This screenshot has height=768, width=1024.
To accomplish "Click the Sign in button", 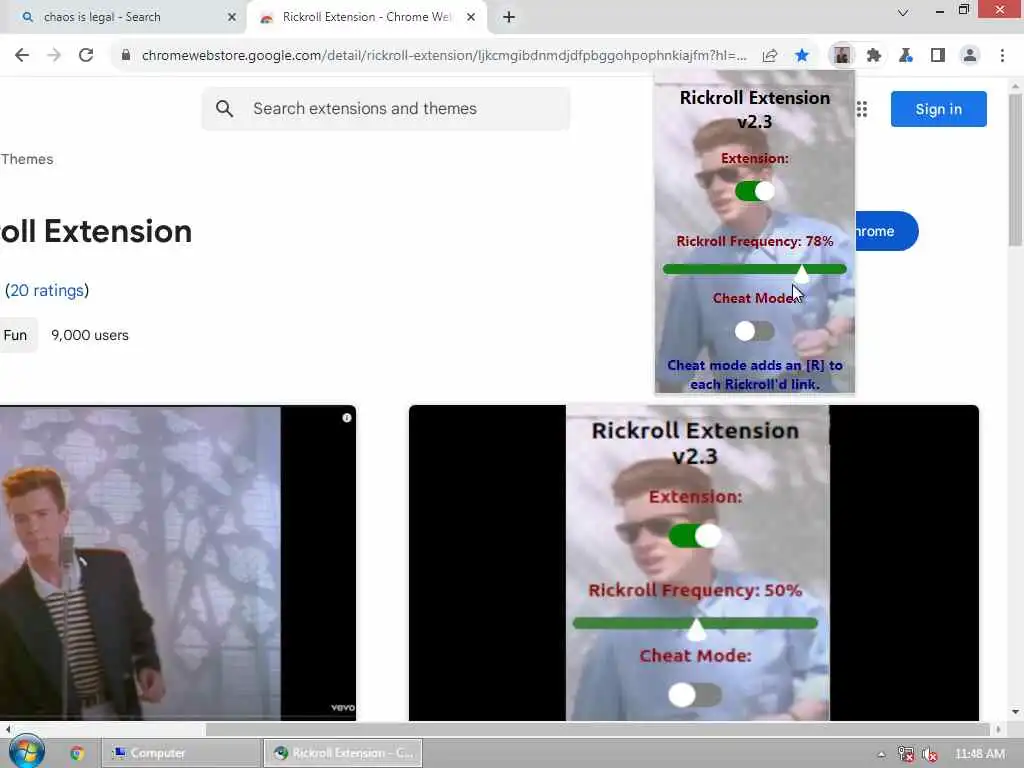I will tap(938, 109).
